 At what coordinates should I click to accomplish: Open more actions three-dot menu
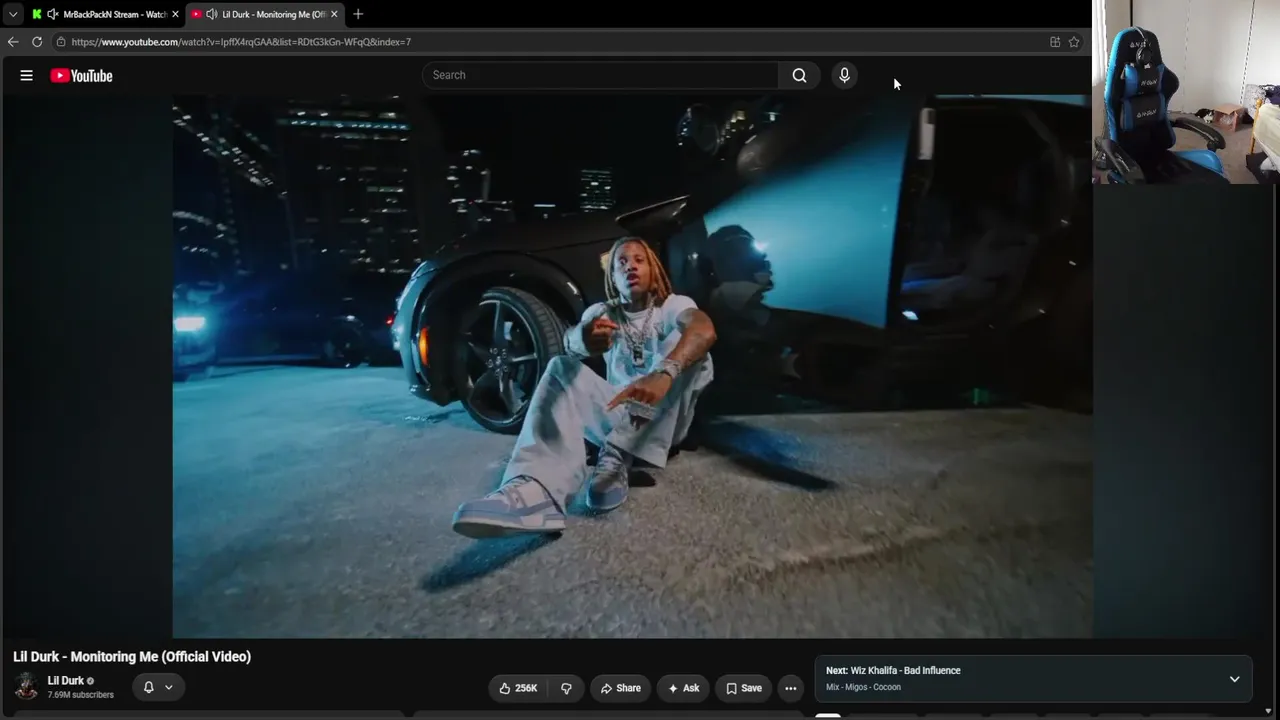[x=790, y=688]
